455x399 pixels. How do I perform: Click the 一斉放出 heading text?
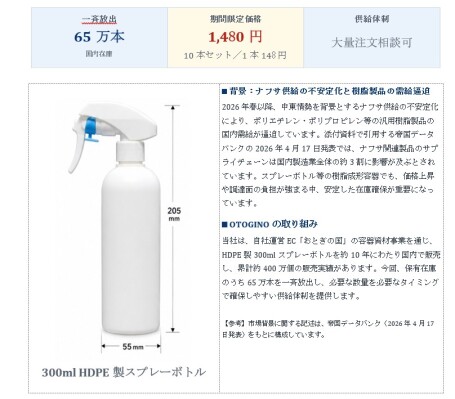[x=99, y=19]
